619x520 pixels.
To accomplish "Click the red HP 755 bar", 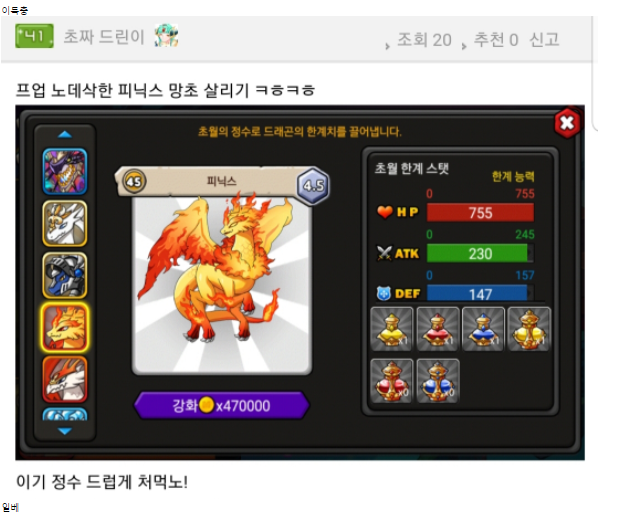I will coord(480,213).
